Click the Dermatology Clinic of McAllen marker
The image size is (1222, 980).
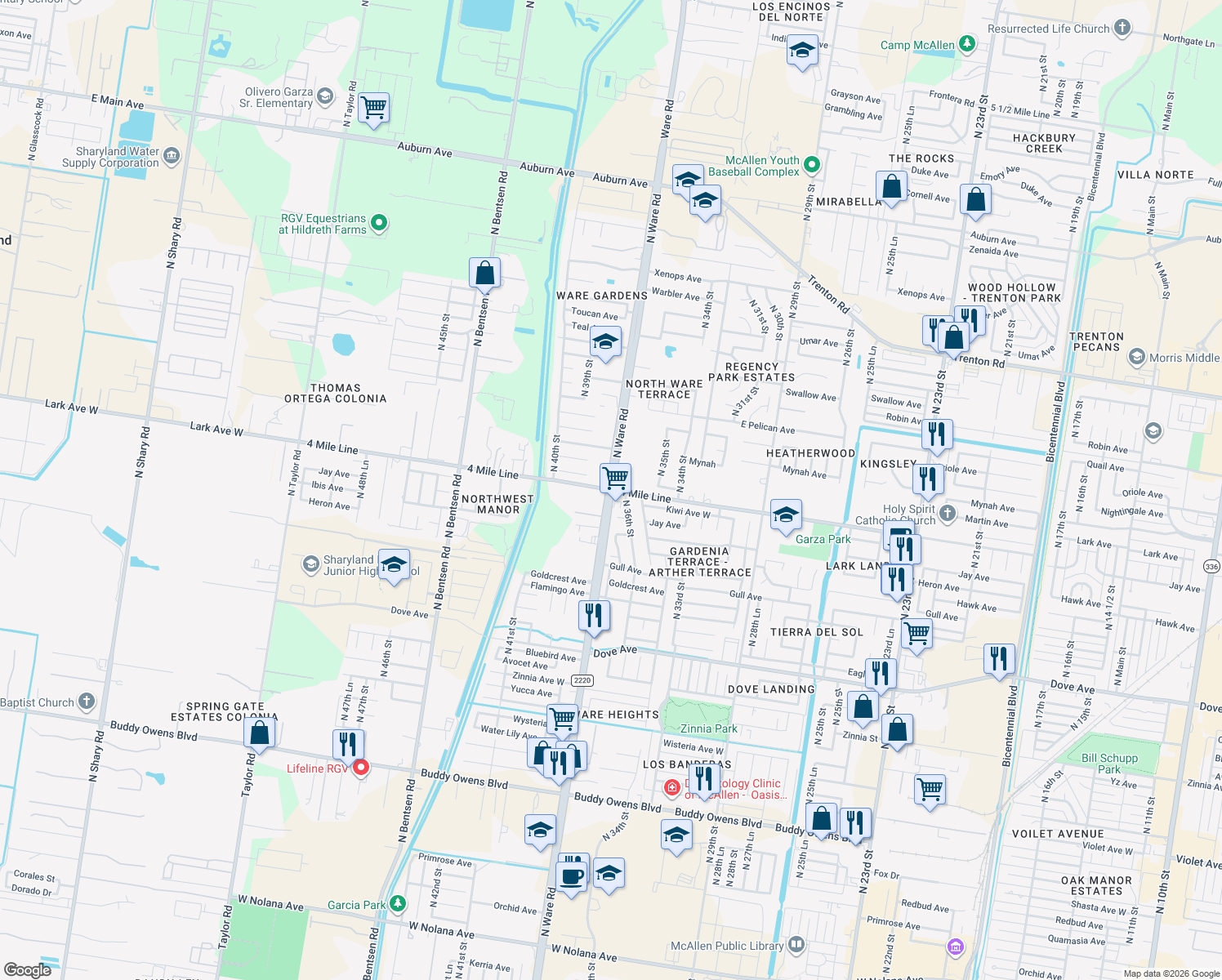[x=673, y=789]
